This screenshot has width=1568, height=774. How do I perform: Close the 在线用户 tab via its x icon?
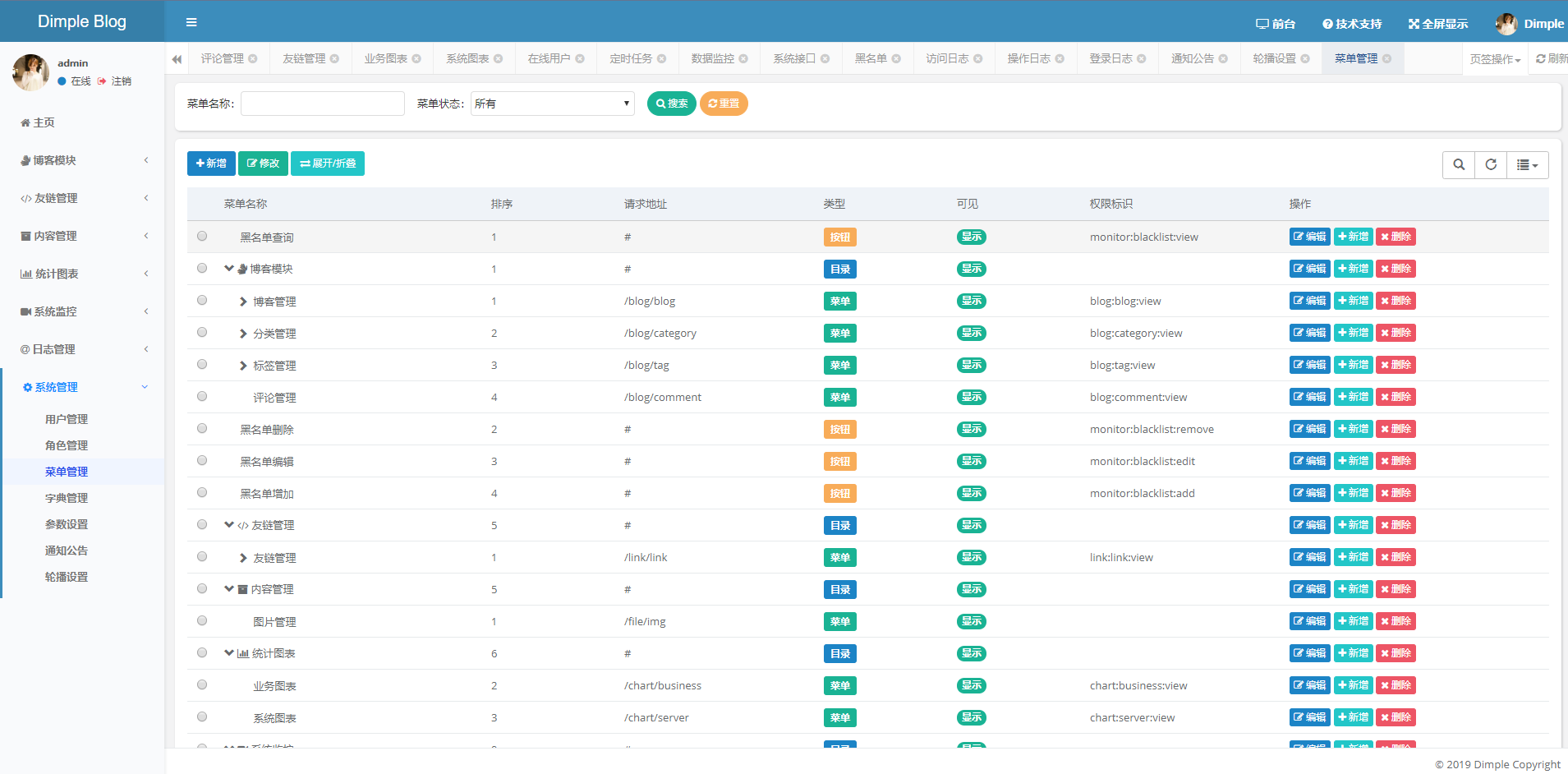point(580,58)
